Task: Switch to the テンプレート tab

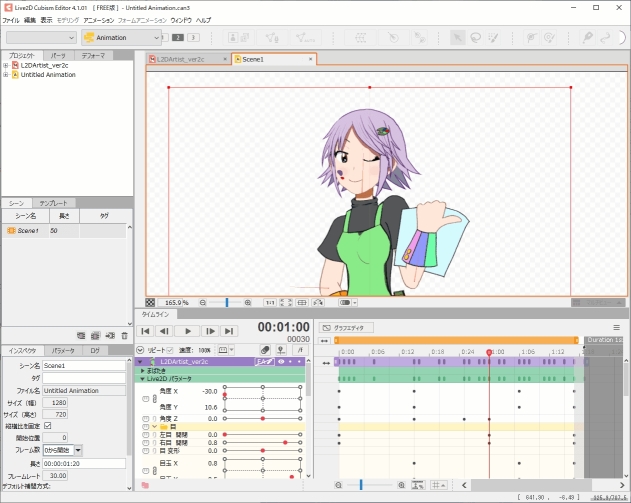Action: 53,203
